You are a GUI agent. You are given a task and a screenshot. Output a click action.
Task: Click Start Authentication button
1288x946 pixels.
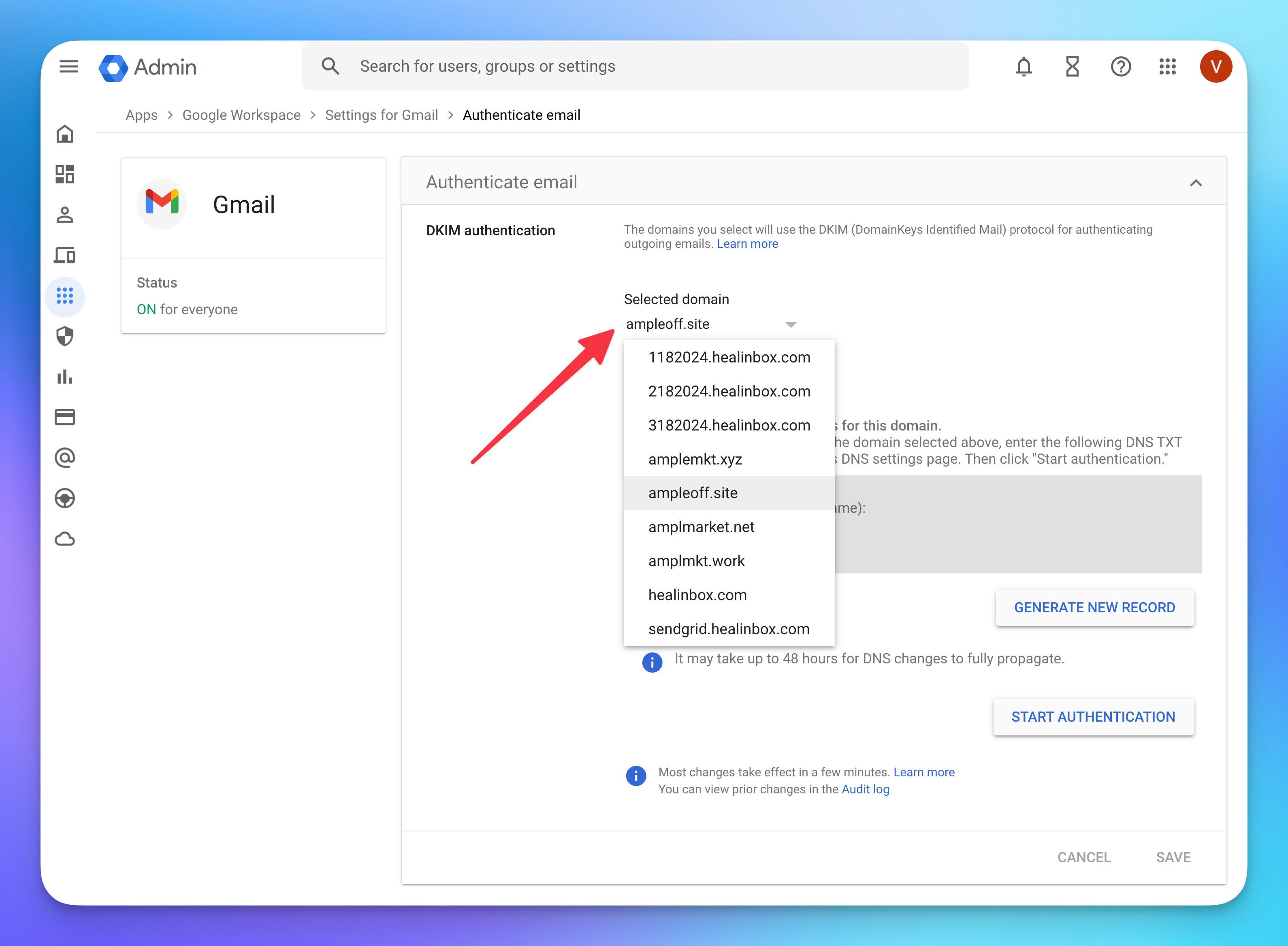(x=1093, y=717)
